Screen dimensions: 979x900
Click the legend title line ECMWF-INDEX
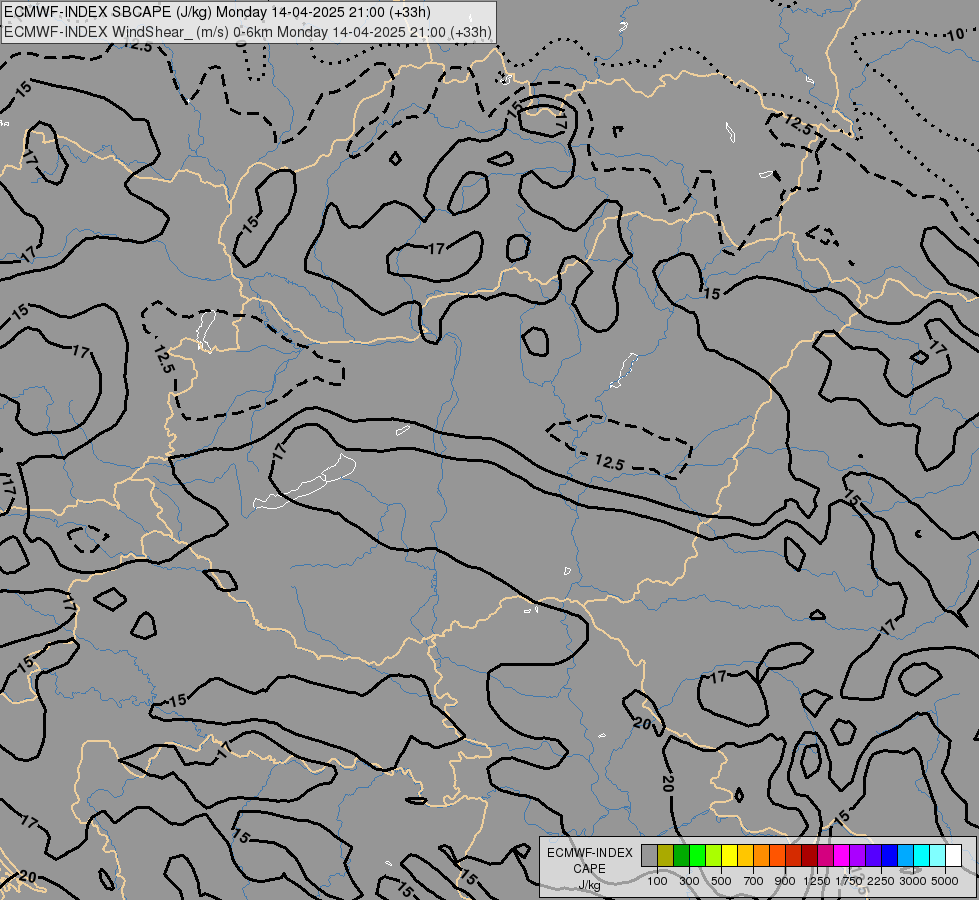[590, 853]
